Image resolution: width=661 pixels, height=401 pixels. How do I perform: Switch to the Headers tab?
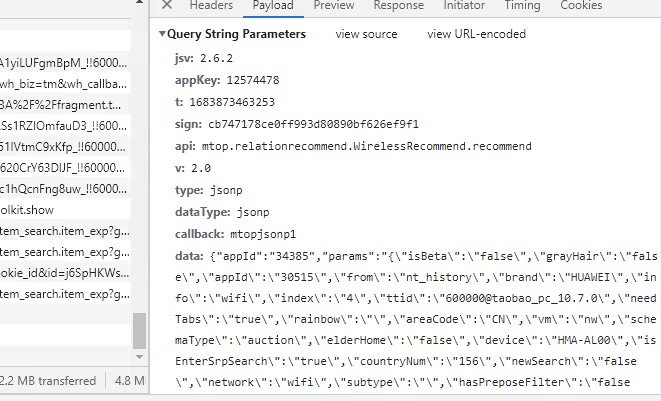[x=211, y=6]
